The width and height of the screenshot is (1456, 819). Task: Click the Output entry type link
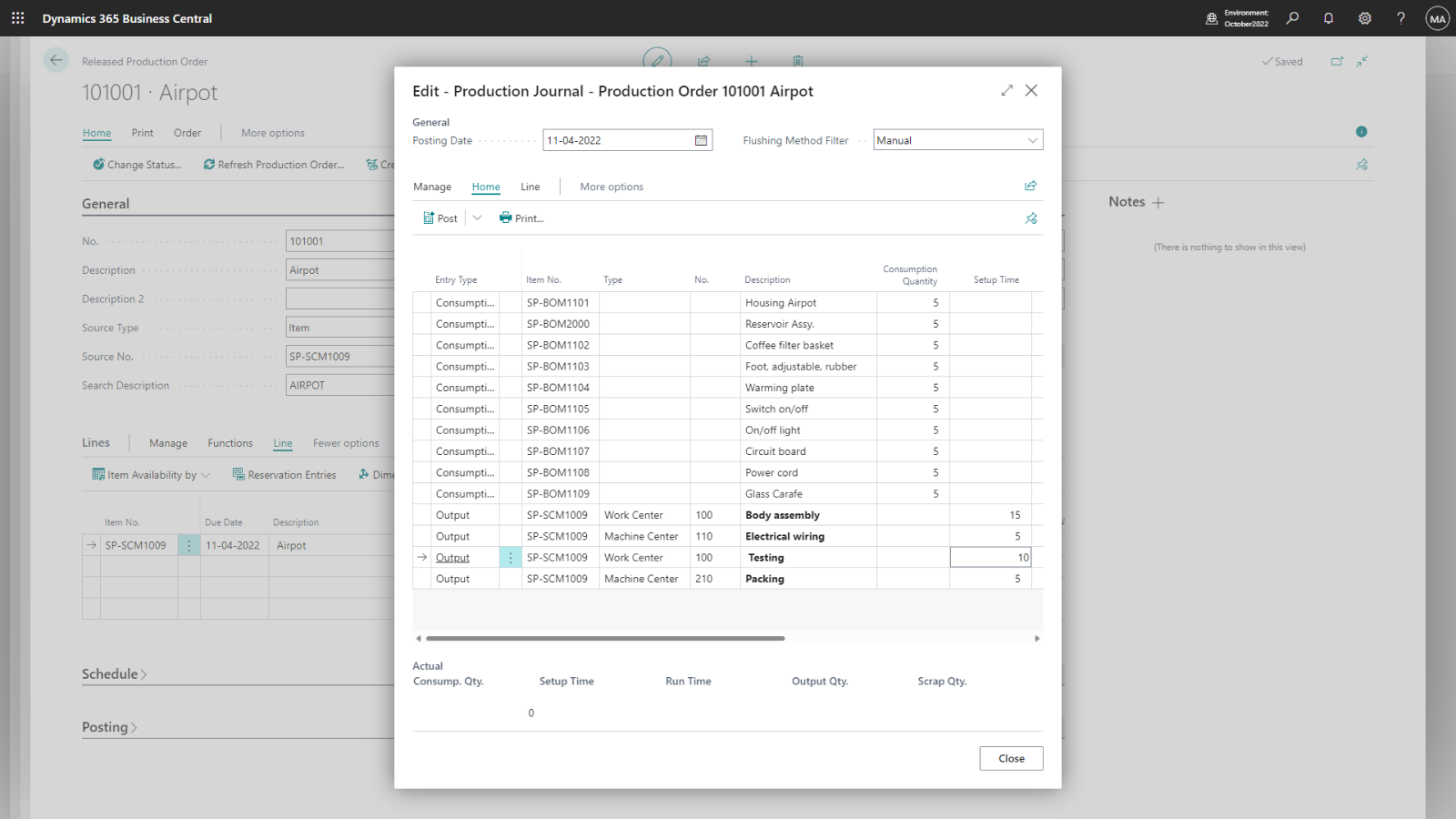tap(452, 558)
